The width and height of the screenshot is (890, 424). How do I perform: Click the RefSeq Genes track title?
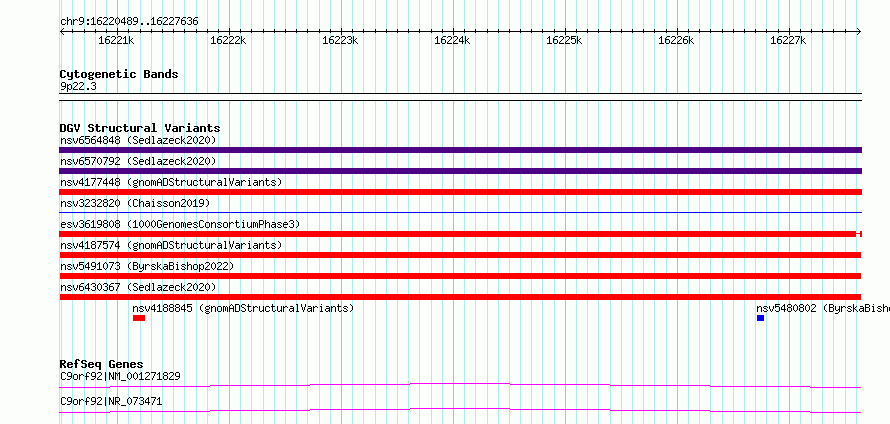(x=102, y=364)
